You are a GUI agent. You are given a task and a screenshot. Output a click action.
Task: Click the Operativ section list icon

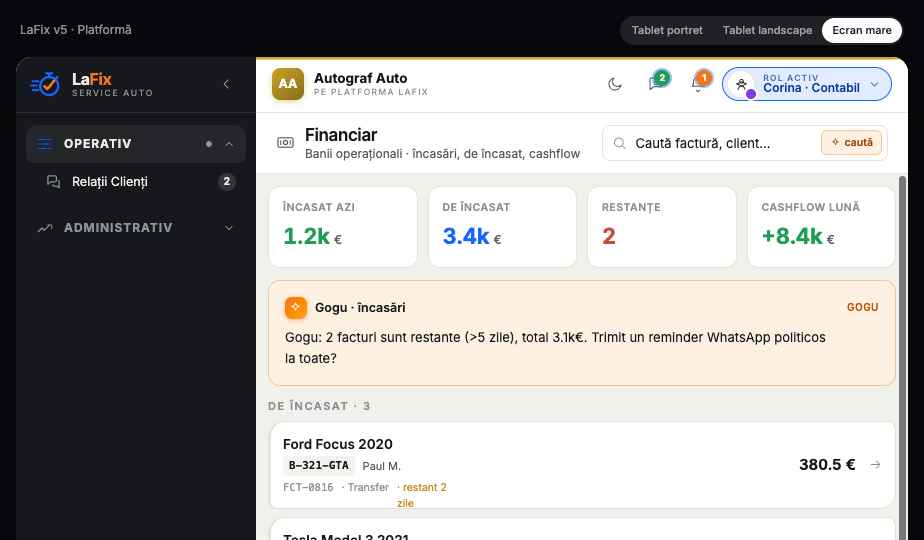44,144
